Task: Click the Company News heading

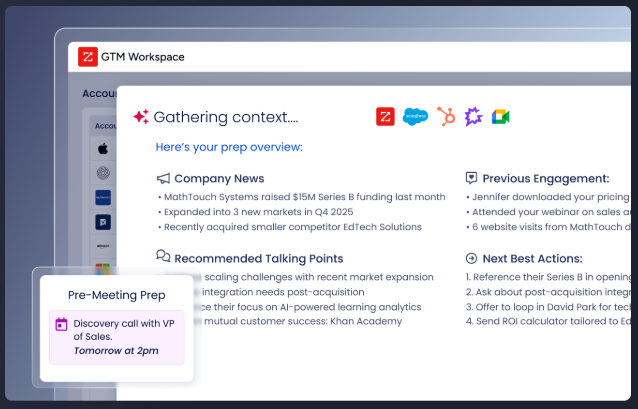Action: tap(219, 178)
